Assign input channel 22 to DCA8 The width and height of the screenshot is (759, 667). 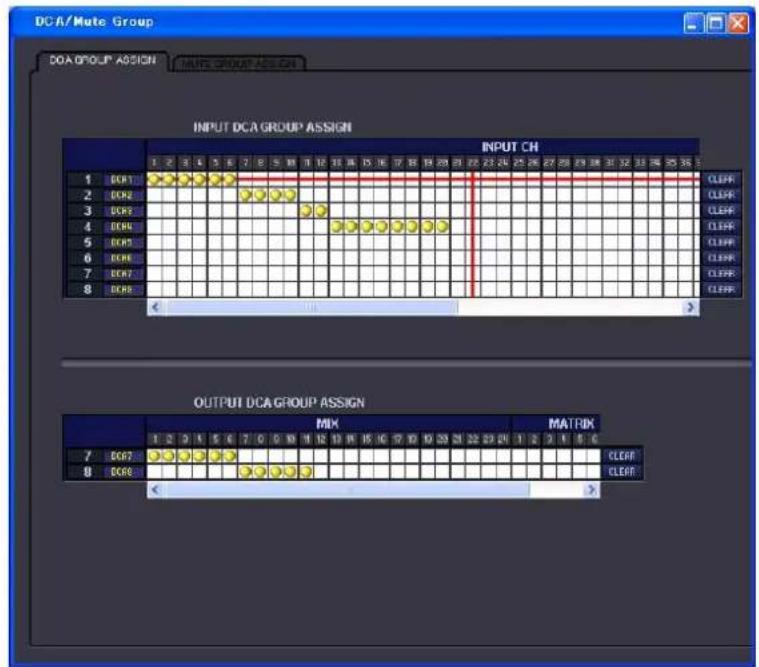click(473, 289)
